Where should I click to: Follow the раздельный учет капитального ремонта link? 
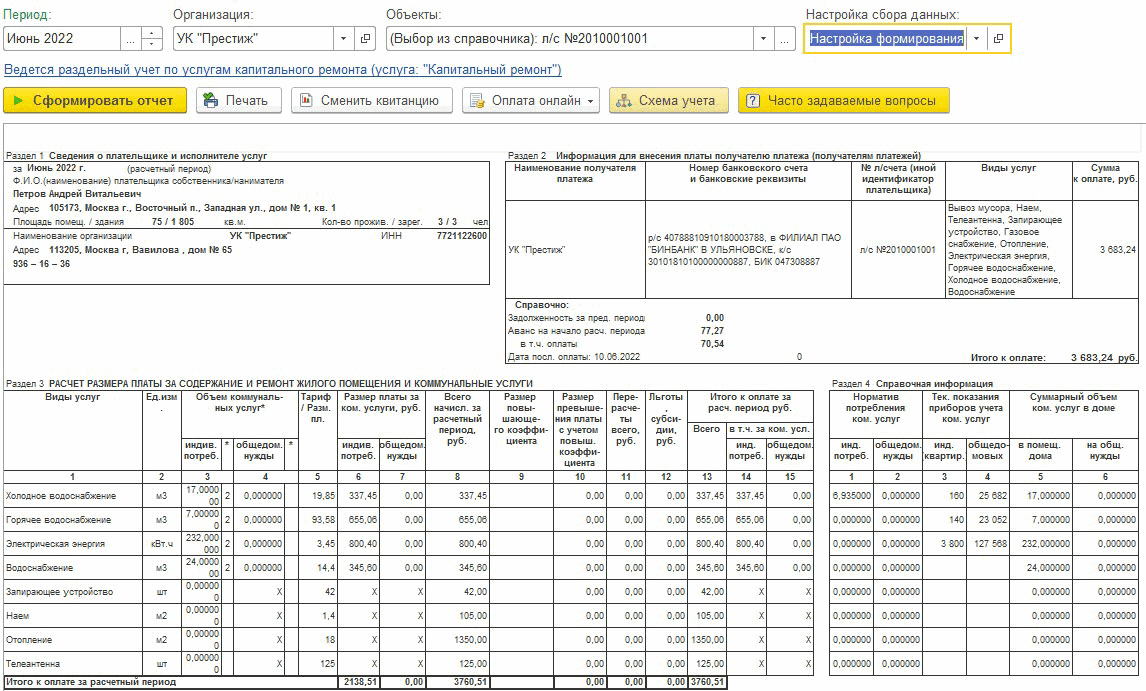point(283,70)
